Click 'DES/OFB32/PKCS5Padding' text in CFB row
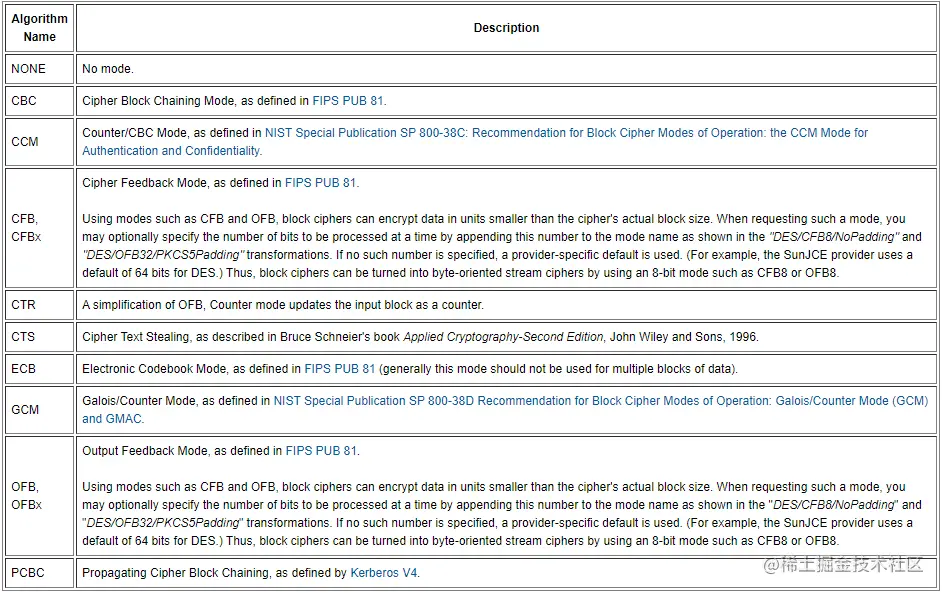The height and width of the screenshot is (593, 942). [x=163, y=255]
